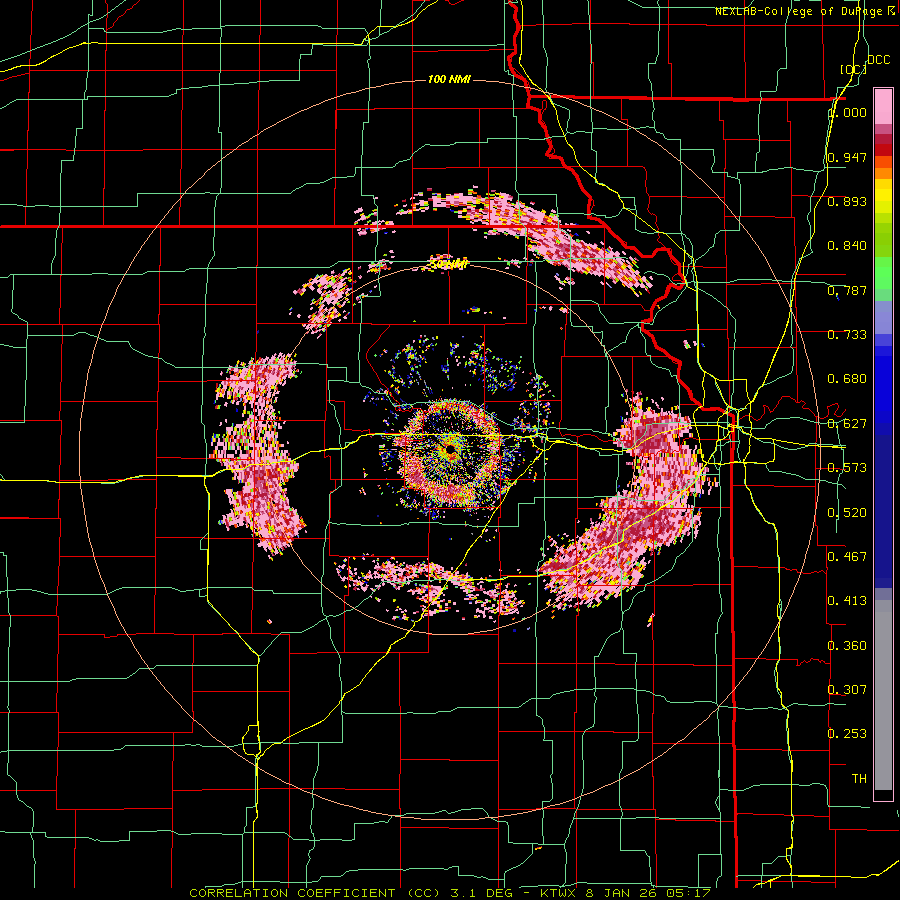900x900 pixels.
Task: Click the 0.360 legend value
Action: tap(847, 646)
